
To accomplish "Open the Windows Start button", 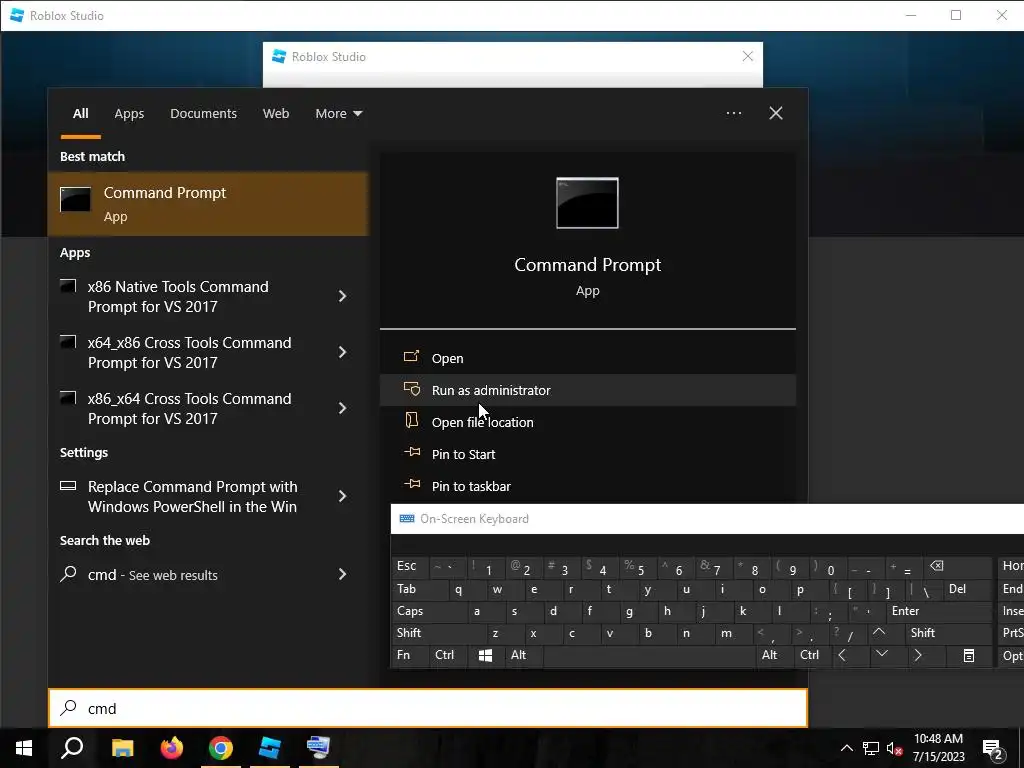I will pyautogui.click(x=24, y=748).
